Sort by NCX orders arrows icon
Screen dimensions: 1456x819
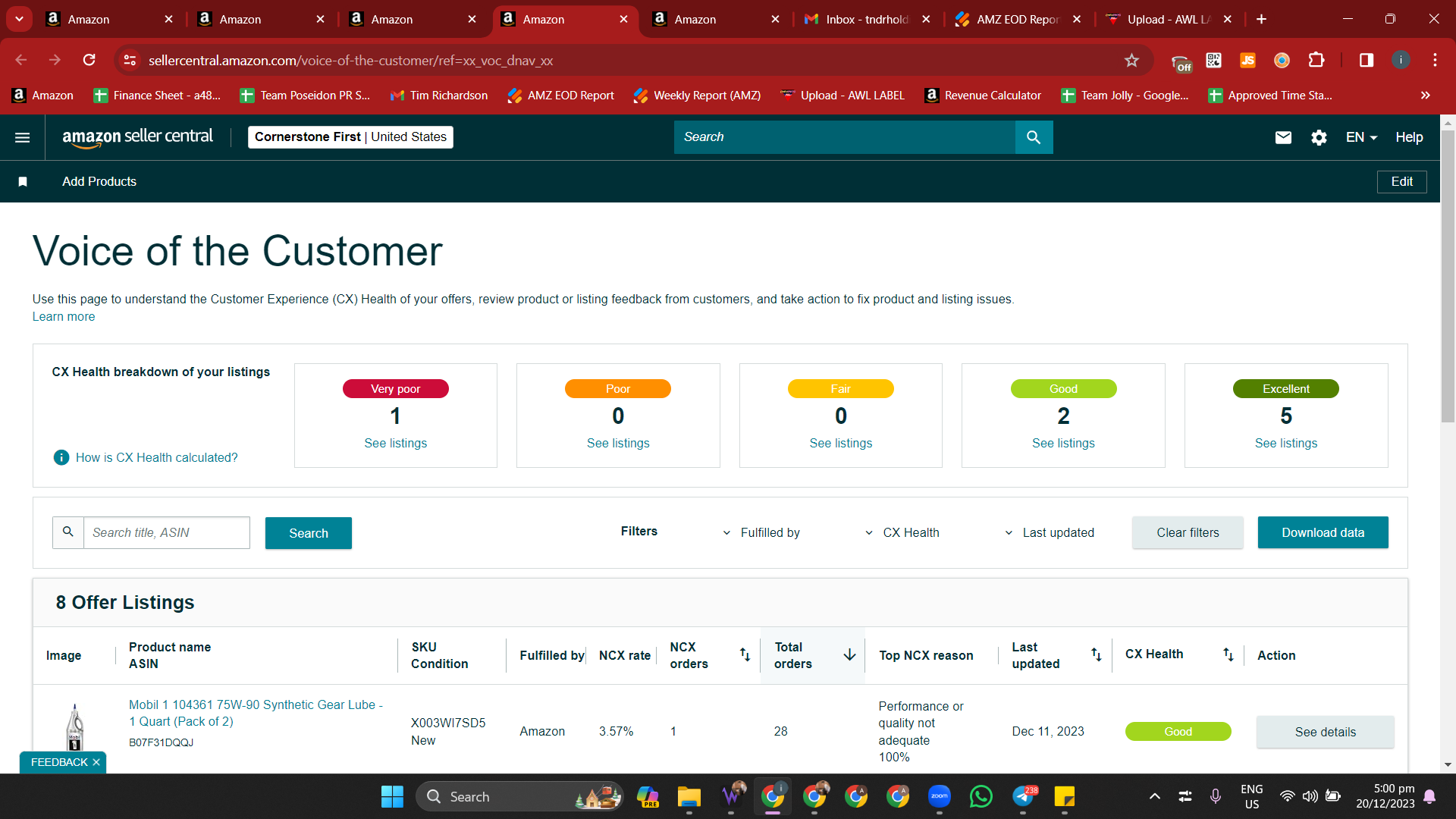[x=745, y=654]
